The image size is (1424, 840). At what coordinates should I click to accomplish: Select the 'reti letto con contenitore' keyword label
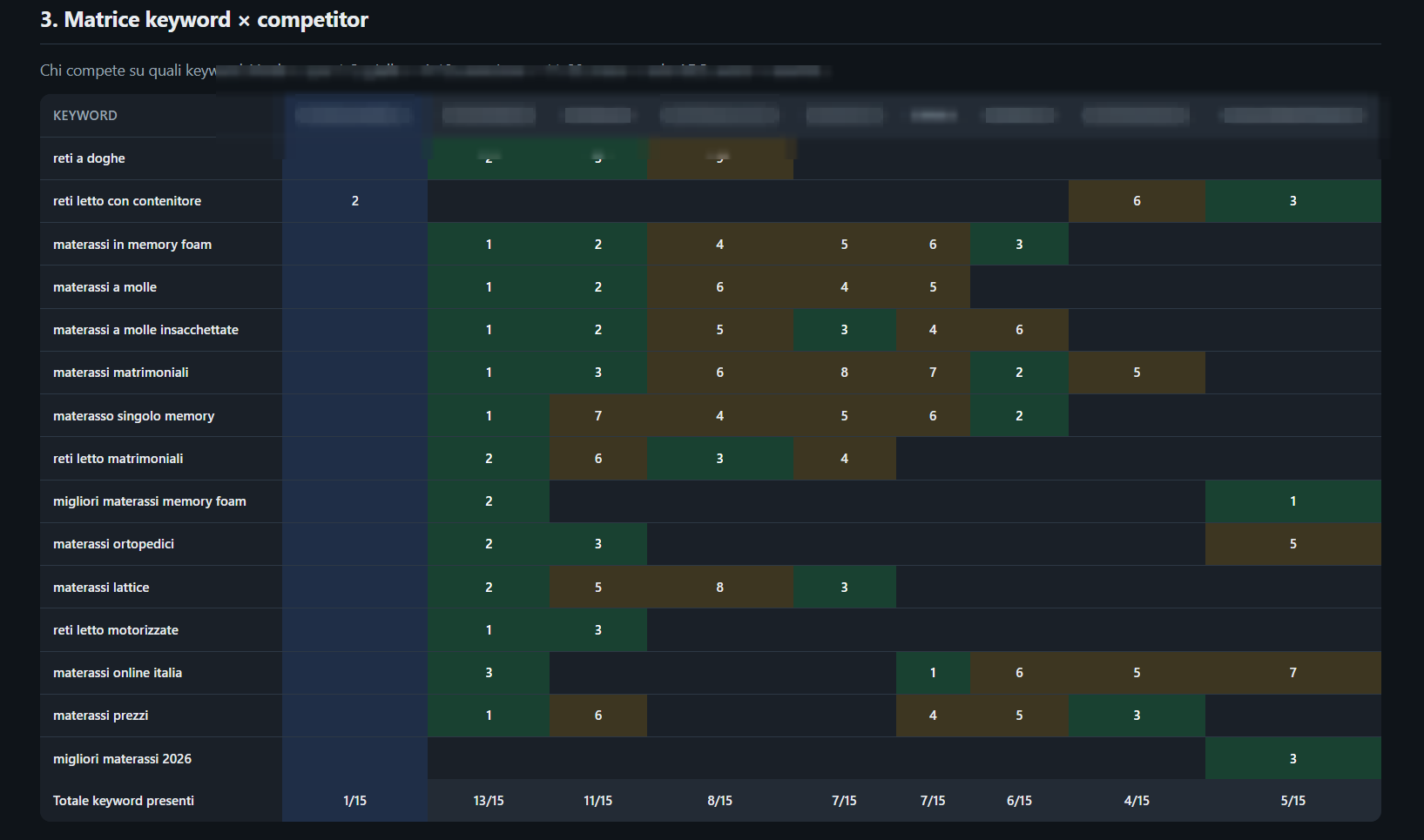[127, 201]
